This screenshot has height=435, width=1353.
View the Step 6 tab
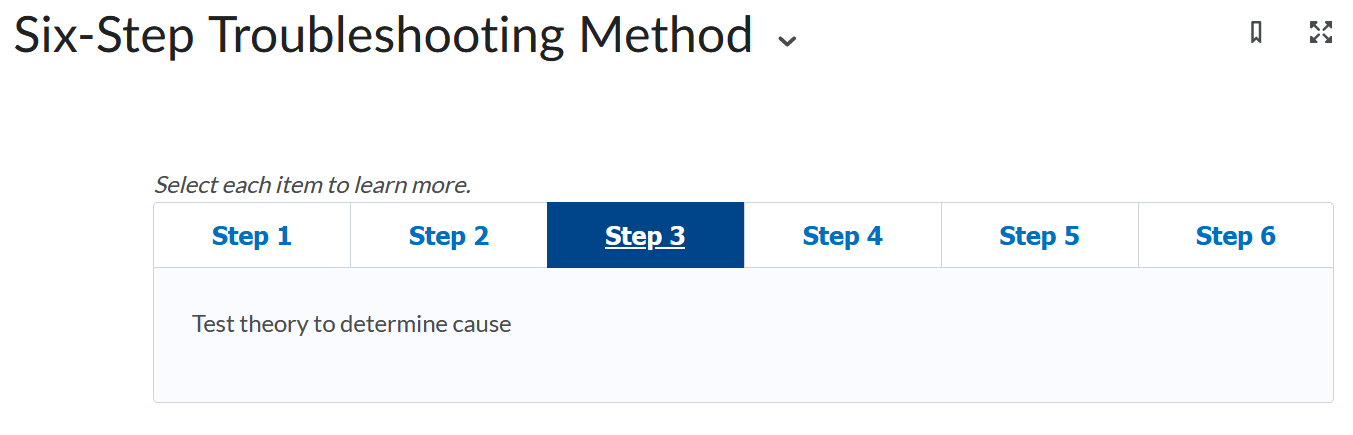coord(1235,236)
